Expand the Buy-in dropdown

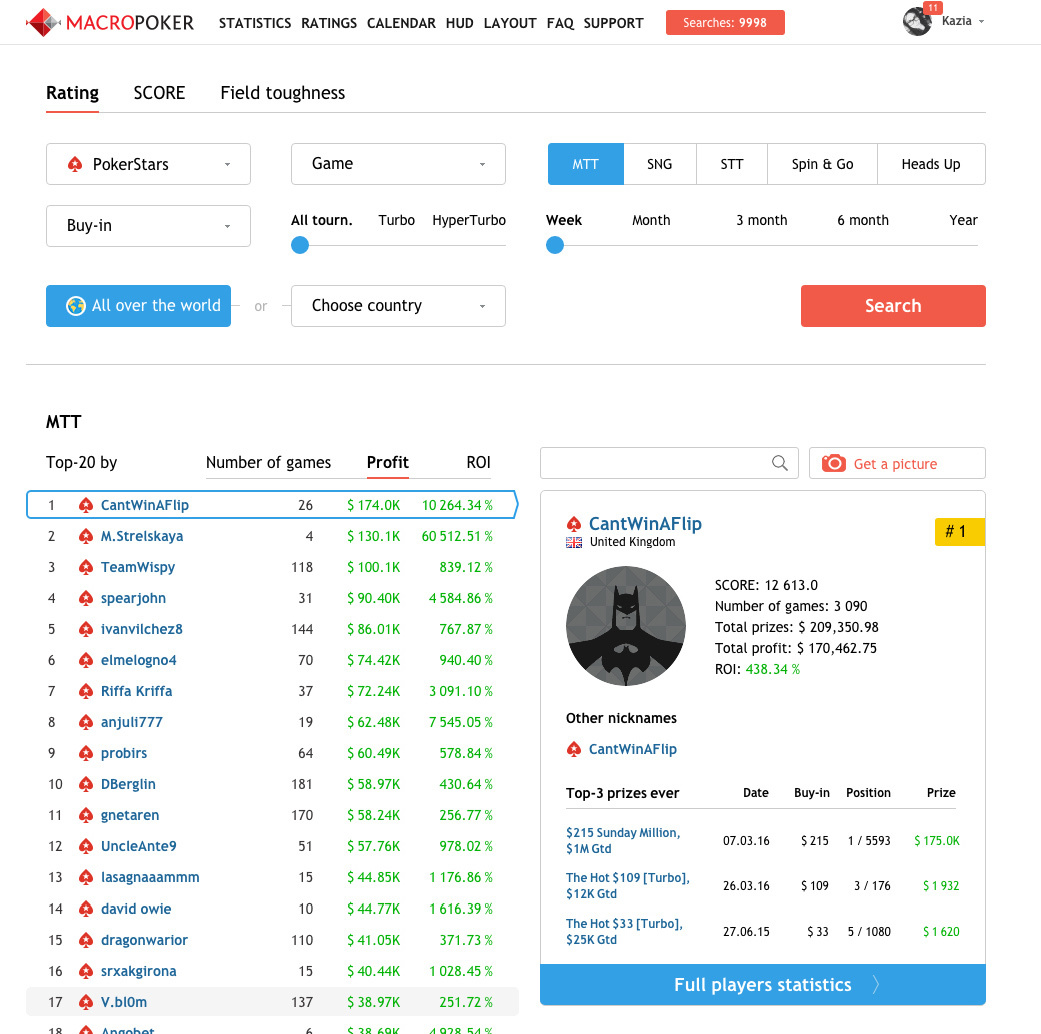coord(148,226)
